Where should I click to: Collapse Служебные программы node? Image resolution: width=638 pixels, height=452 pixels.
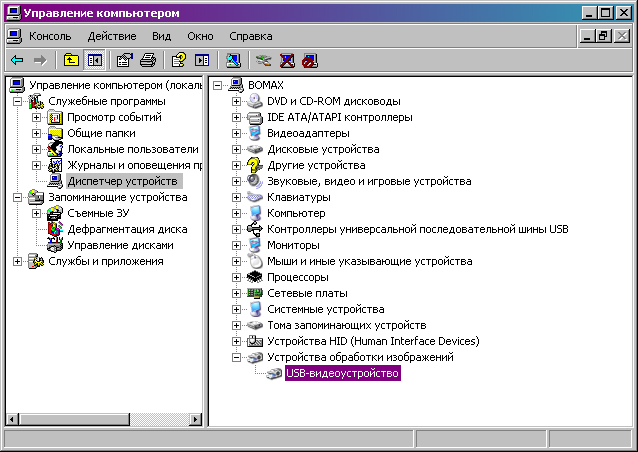pos(17,101)
